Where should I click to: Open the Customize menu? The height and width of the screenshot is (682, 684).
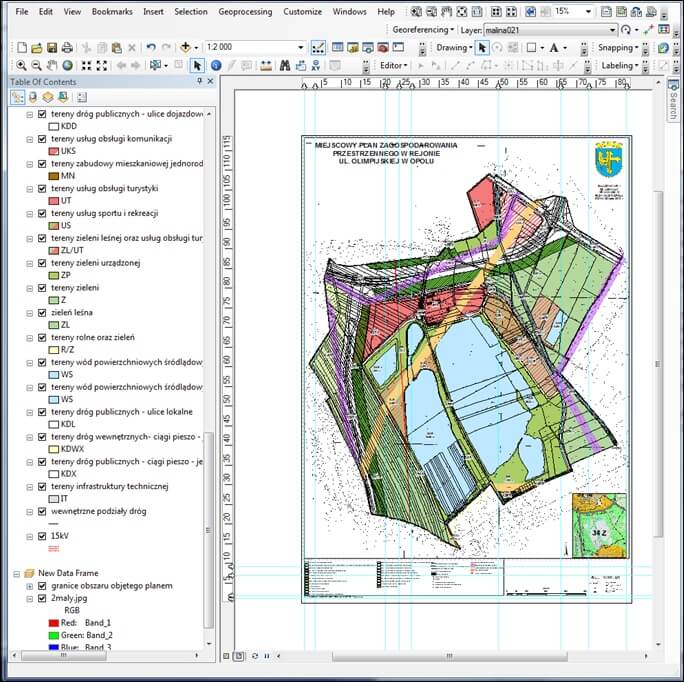click(x=302, y=12)
